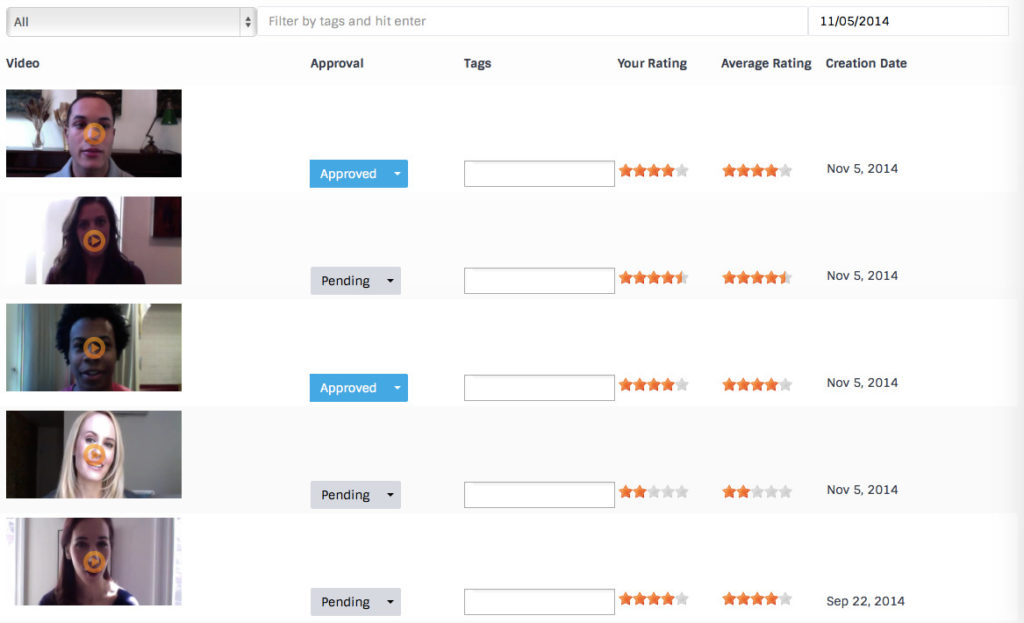Sort by the Creation Date column header
1024x623 pixels.
(866, 63)
